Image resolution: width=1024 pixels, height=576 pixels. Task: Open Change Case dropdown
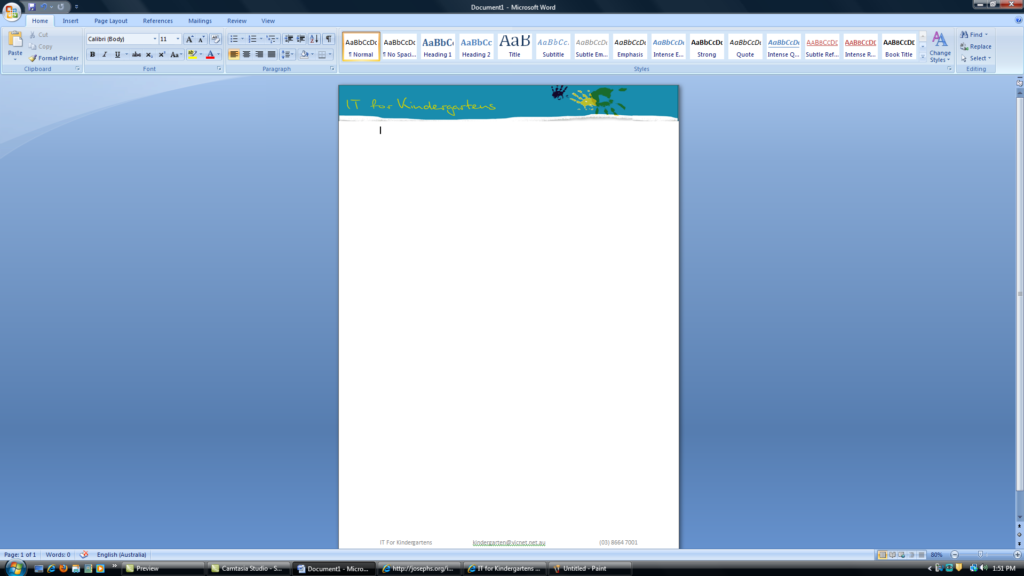pos(175,55)
